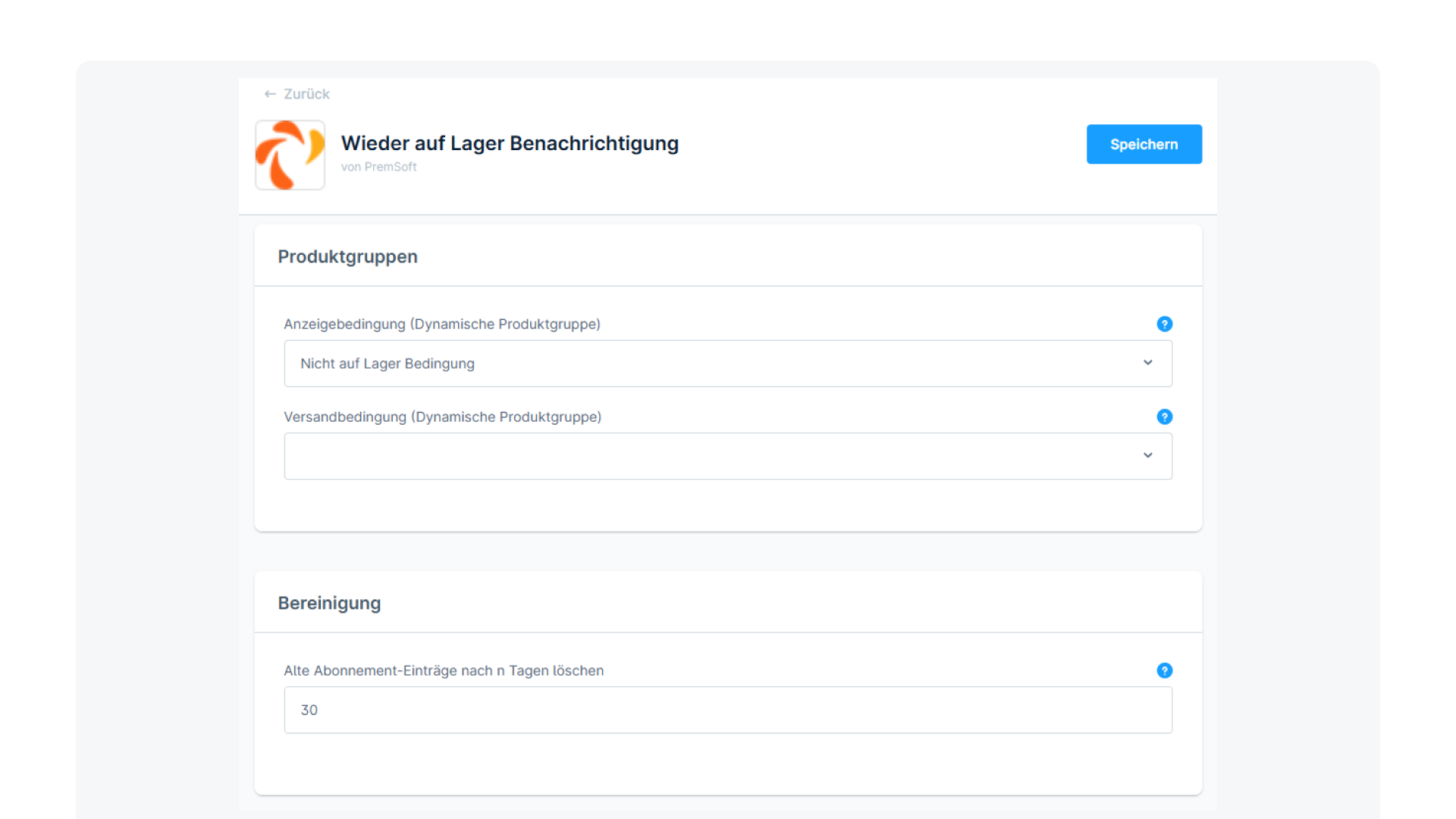Viewport: 1456px width, 819px height.
Task: Click the Anzeigebedingung (Dynamische Produktgruppe) label
Action: pos(442,324)
